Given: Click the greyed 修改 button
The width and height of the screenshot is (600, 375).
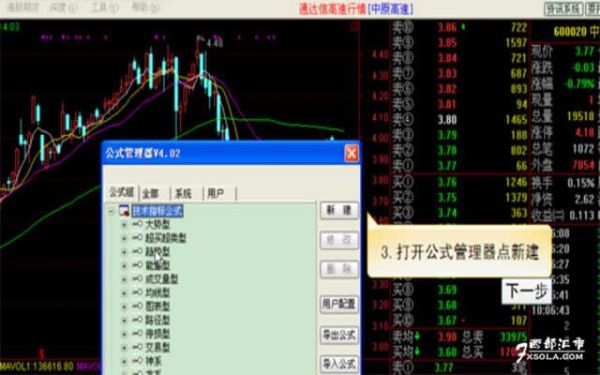Looking at the screenshot, I should [339, 240].
